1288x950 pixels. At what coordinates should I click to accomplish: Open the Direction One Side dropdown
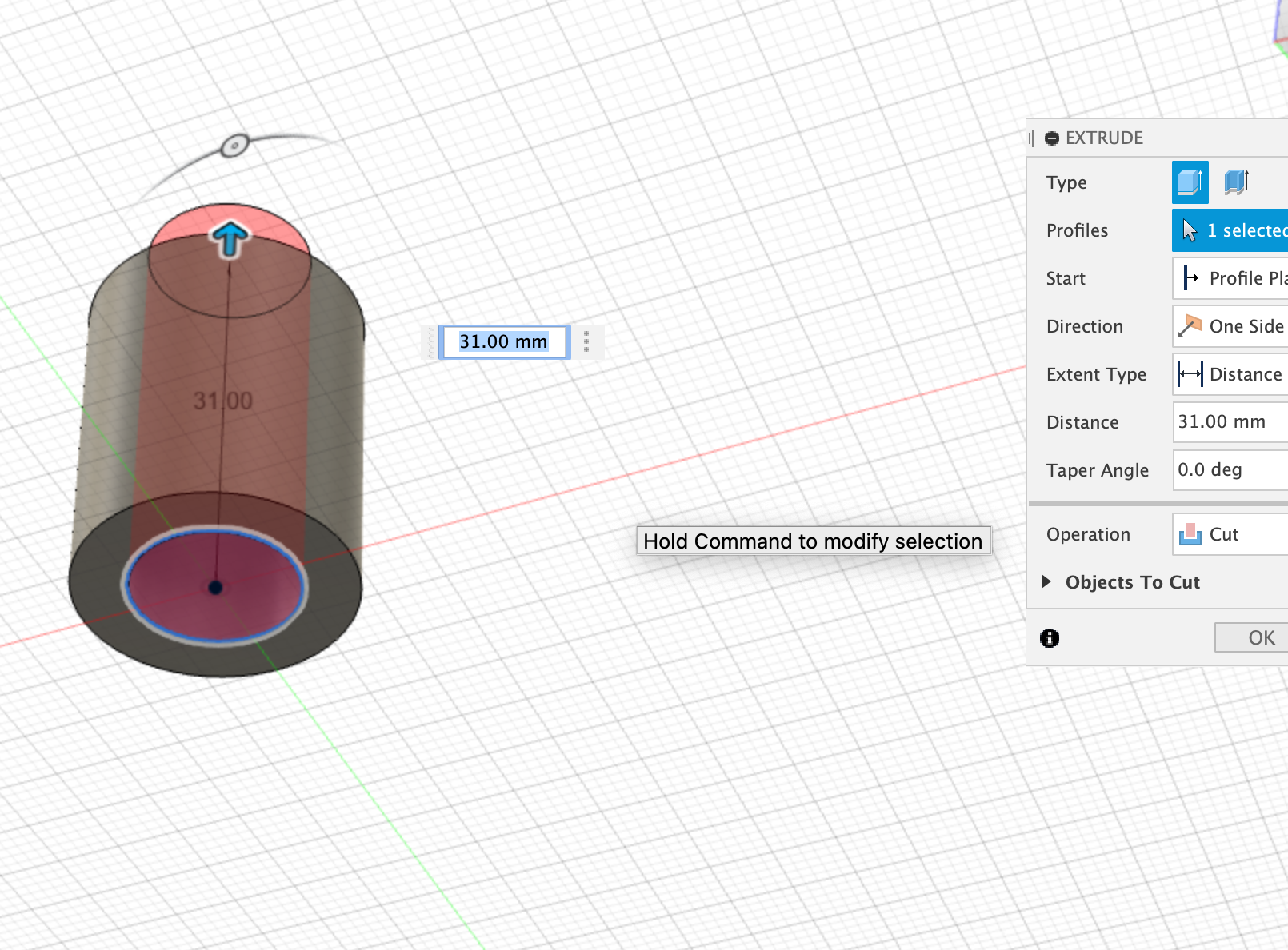(1230, 326)
